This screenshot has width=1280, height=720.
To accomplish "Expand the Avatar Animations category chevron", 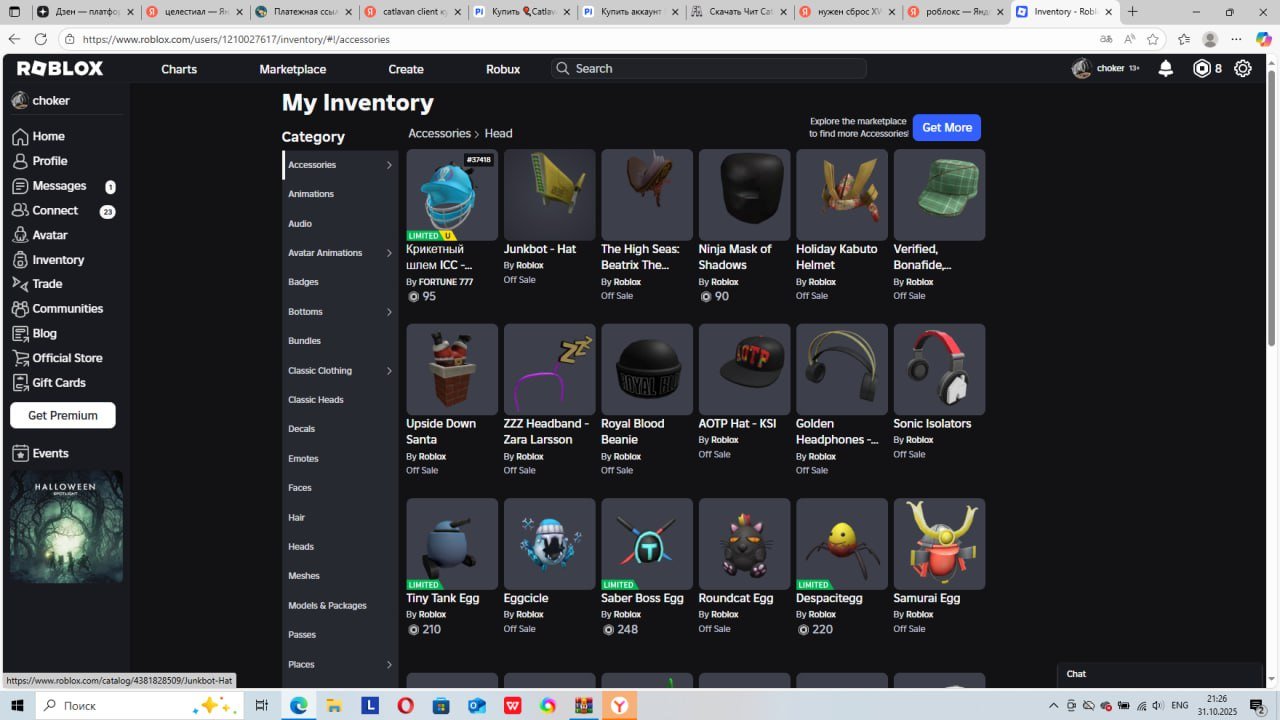I will (x=389, y=253).
